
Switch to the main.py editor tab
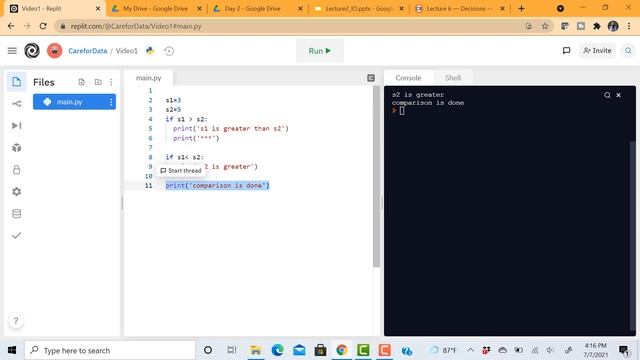[x=149, y=78]
